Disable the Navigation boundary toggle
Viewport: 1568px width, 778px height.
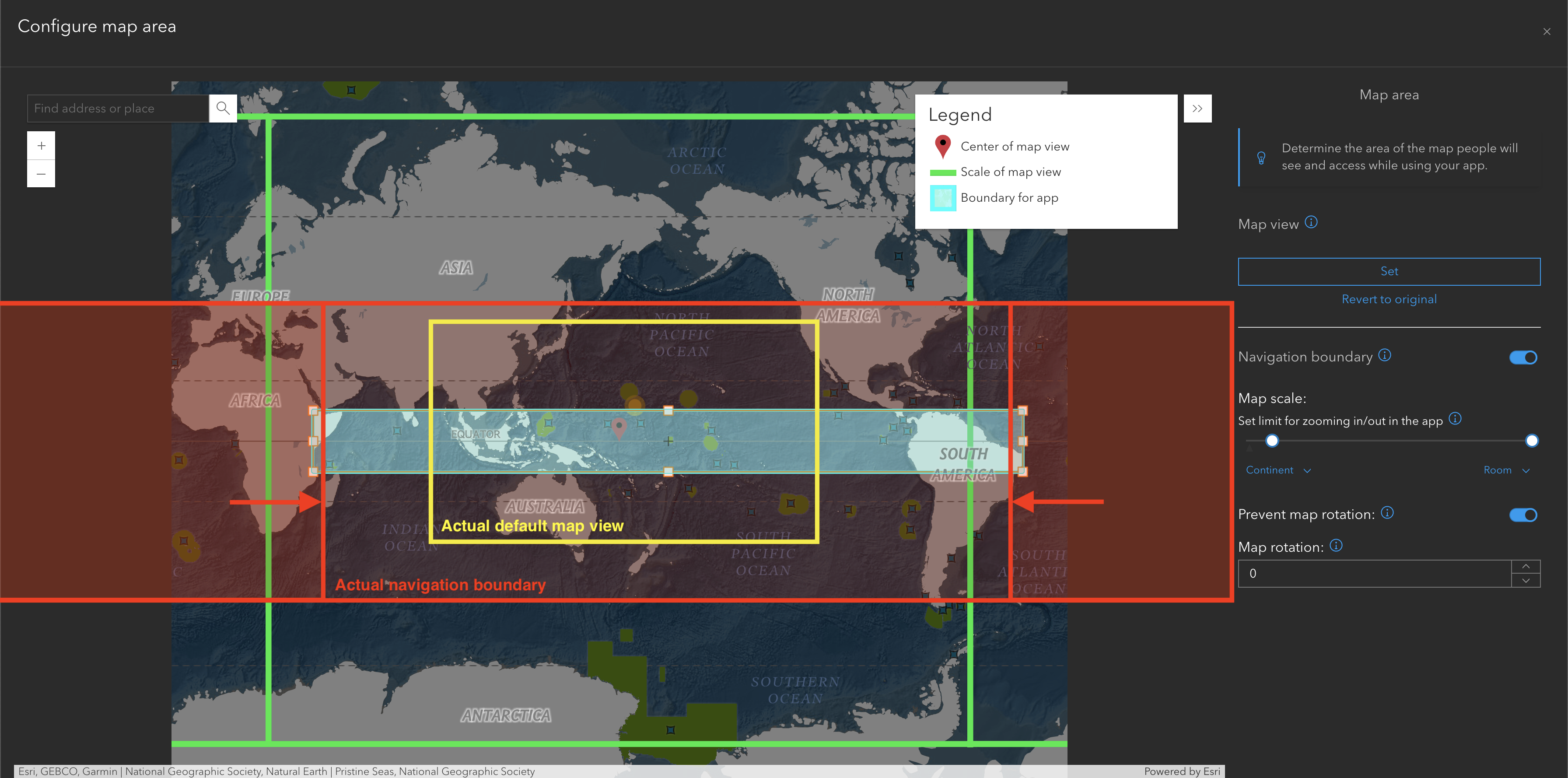point(1523,357)
